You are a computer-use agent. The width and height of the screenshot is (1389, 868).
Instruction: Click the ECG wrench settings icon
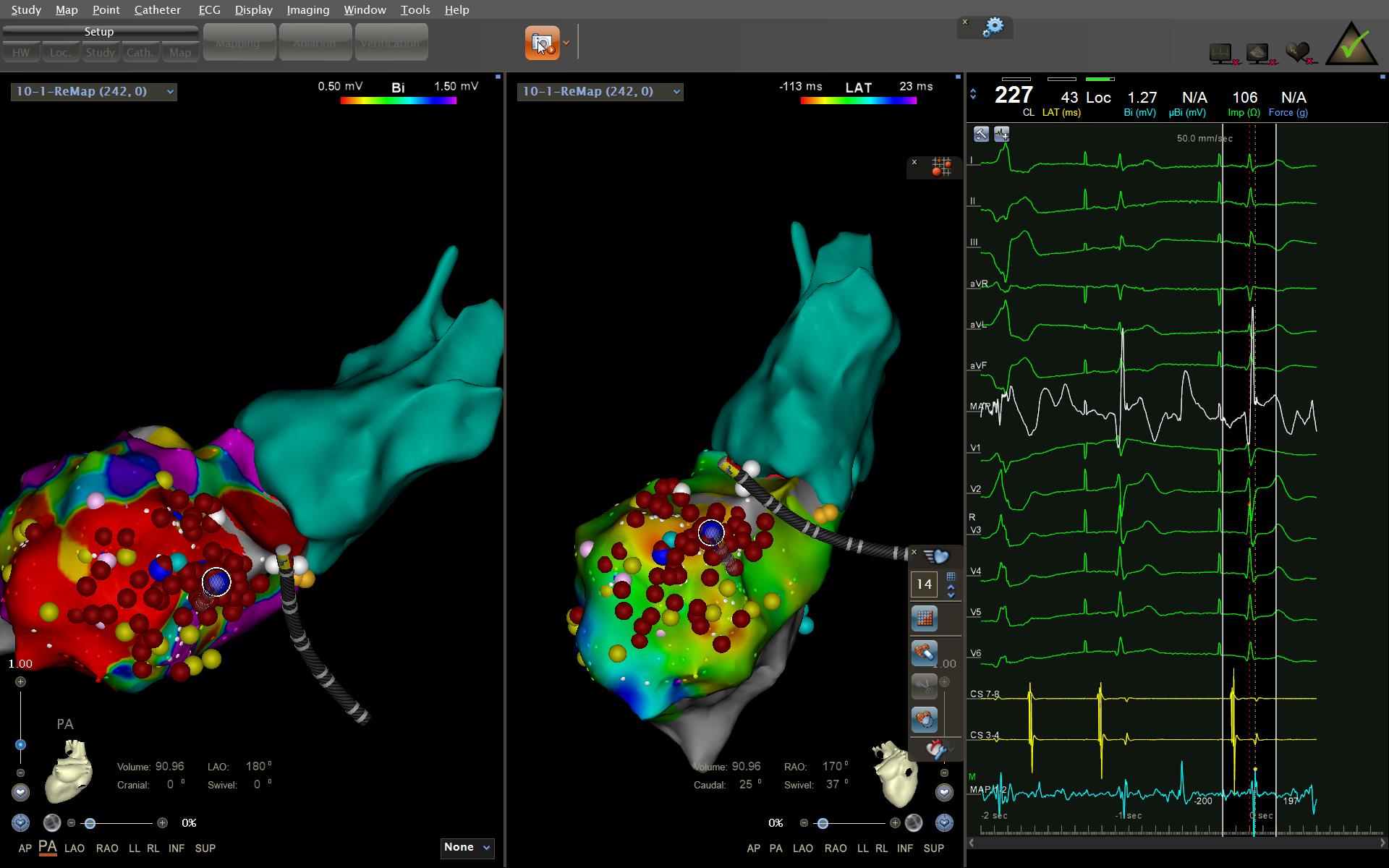(x=981, y=134)
